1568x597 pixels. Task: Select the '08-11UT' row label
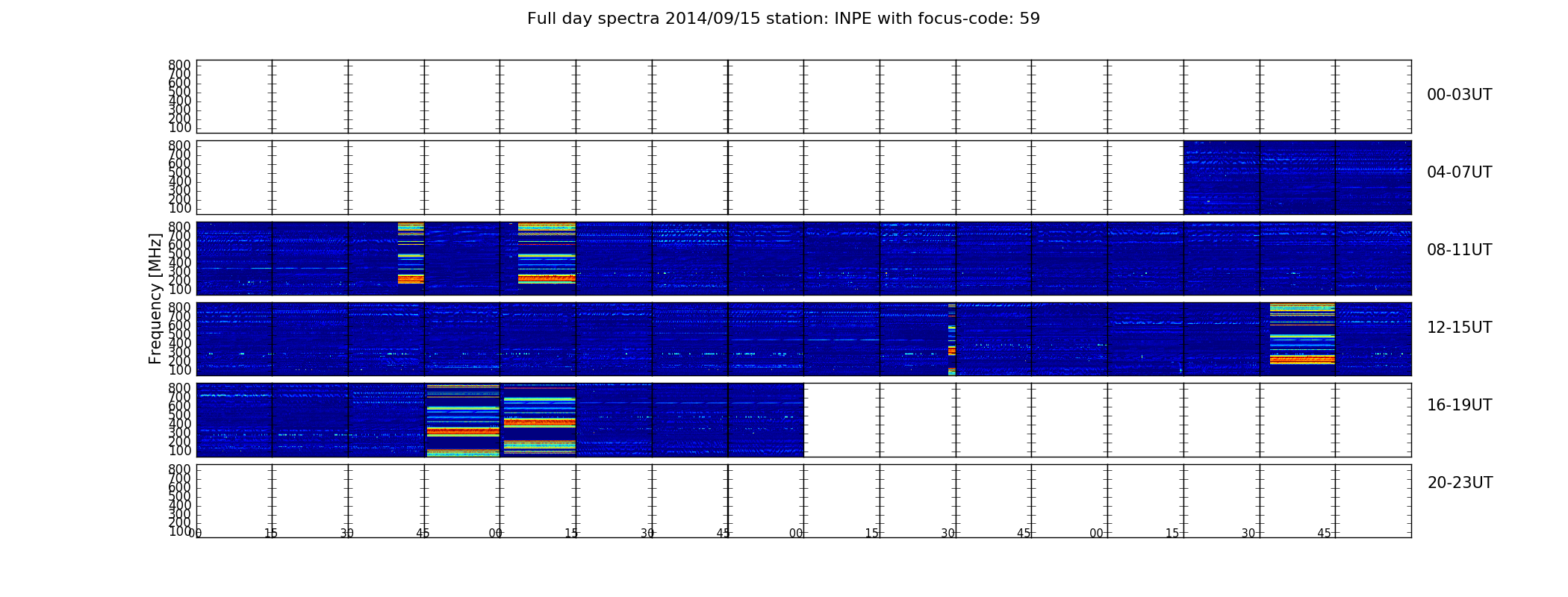pos(1459,250)
